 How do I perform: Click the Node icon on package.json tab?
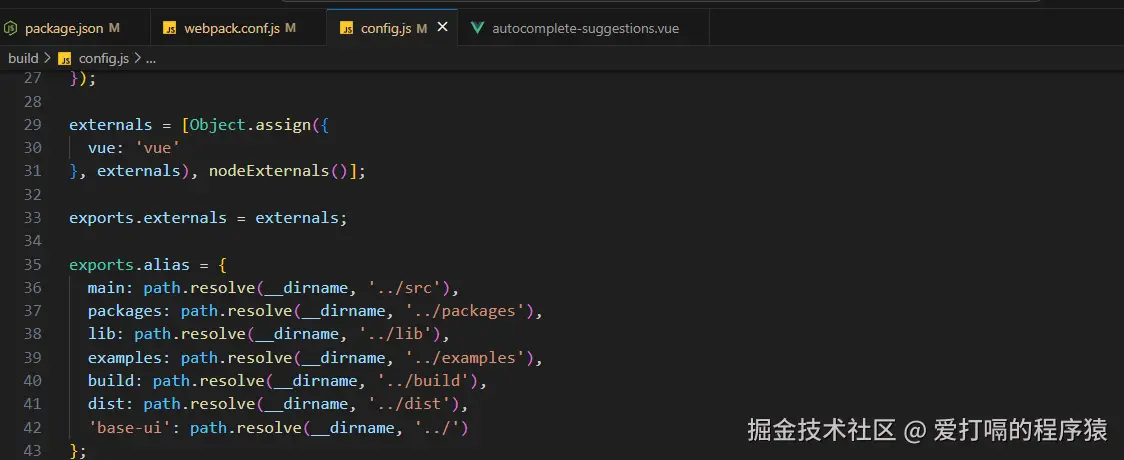pos(13,29)
